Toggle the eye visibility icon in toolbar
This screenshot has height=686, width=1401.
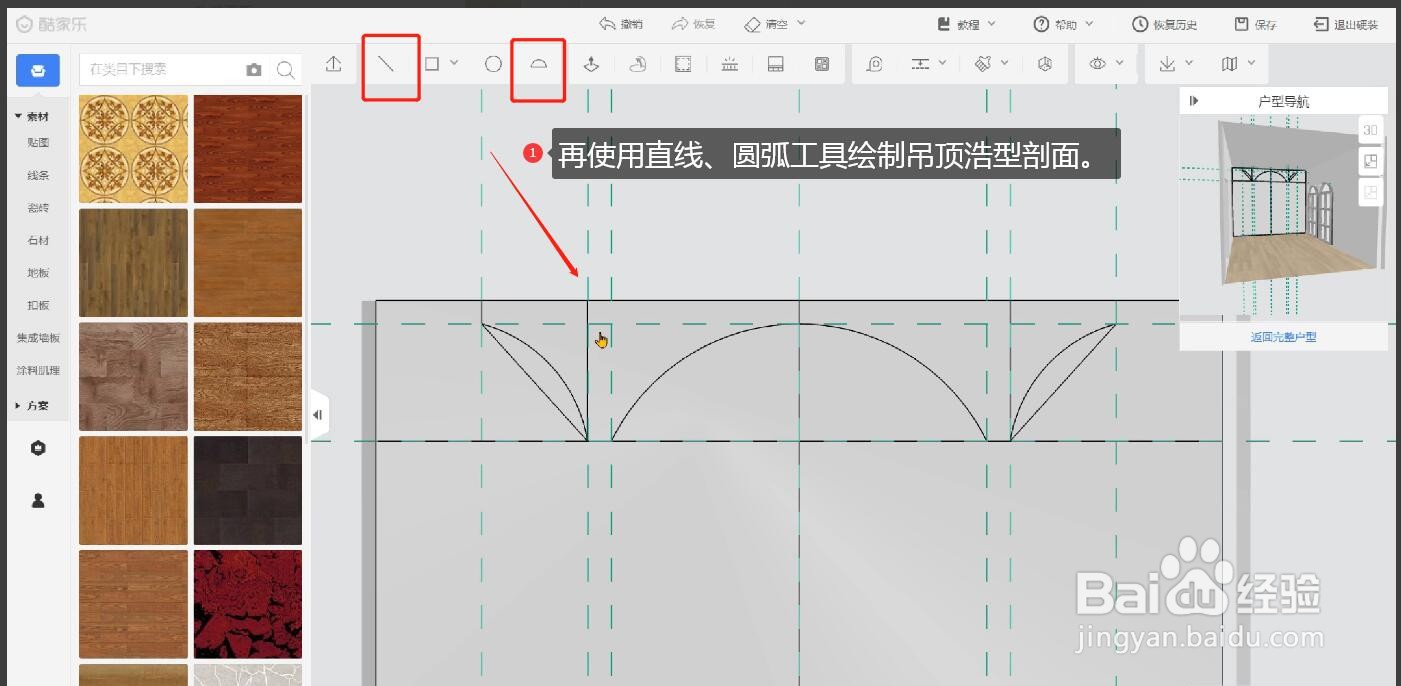click(x=1098, y=64)
